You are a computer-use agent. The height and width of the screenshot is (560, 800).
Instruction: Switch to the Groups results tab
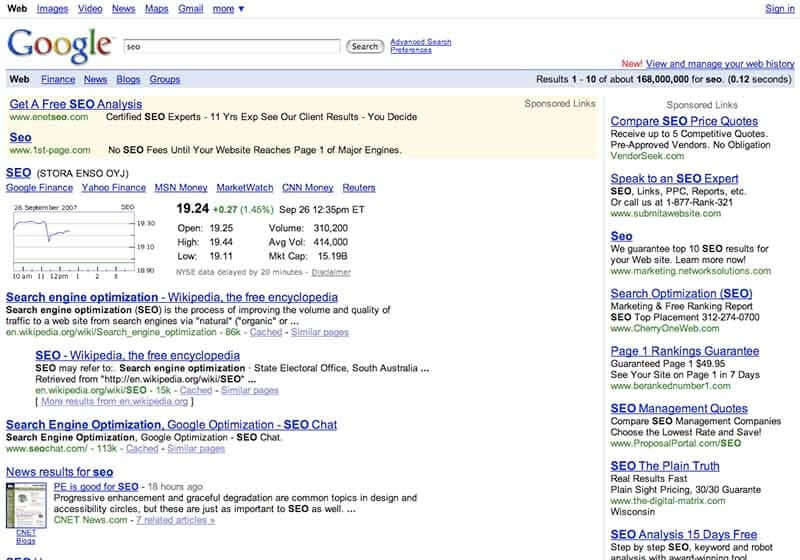164,80
